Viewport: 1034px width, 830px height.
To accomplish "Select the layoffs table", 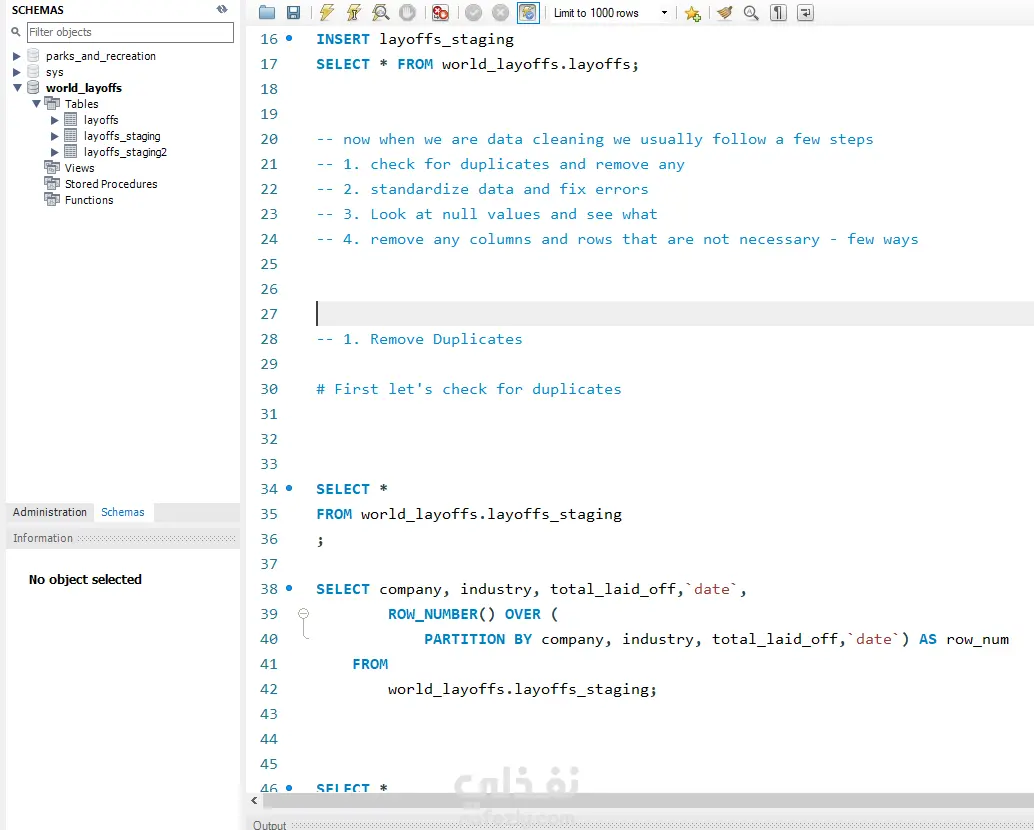I will [x=101, y=120].
